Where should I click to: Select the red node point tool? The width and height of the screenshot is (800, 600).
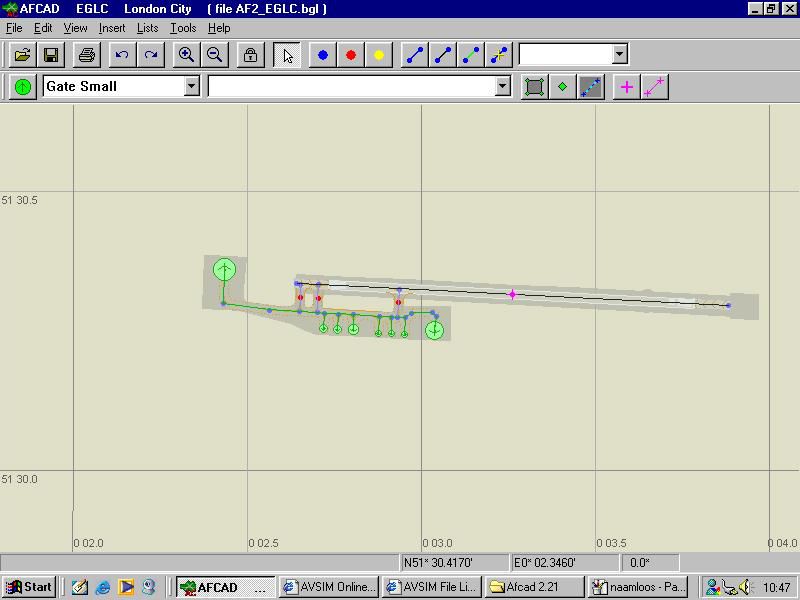pos(350,55)
